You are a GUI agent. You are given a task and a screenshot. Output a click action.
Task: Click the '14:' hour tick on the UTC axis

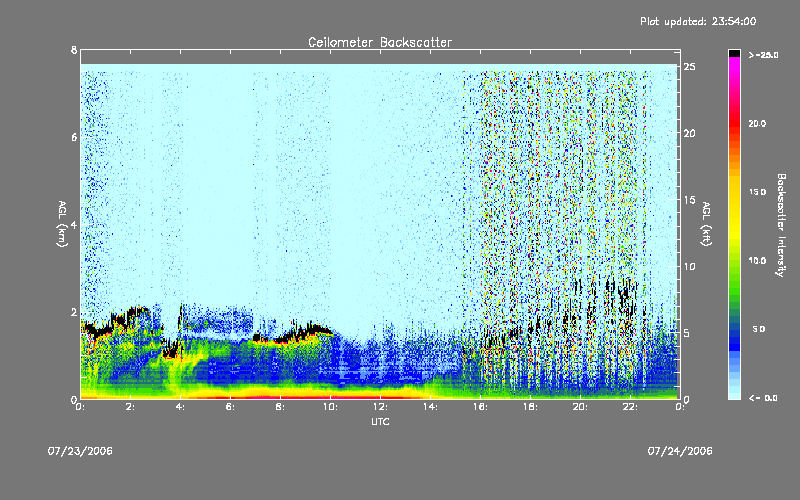pos(430,407)
